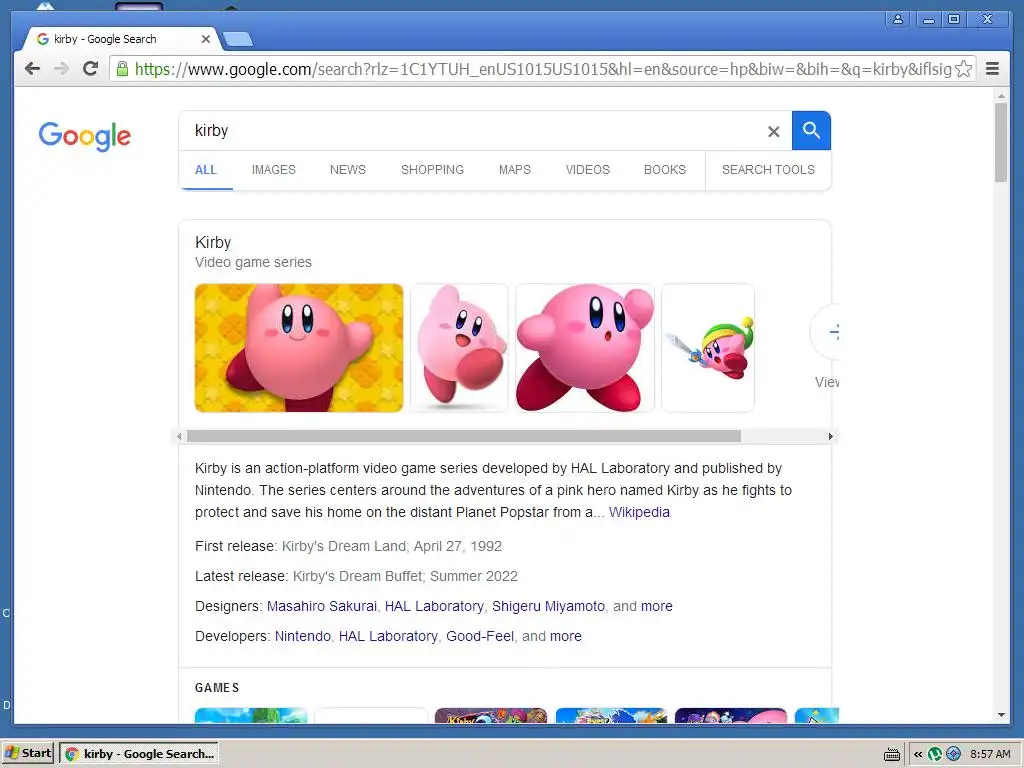Viewport: 1024px width, 768px height.
Task: Open the Good-Feel link
Action: pyautogui.click(x=480, y=636)
